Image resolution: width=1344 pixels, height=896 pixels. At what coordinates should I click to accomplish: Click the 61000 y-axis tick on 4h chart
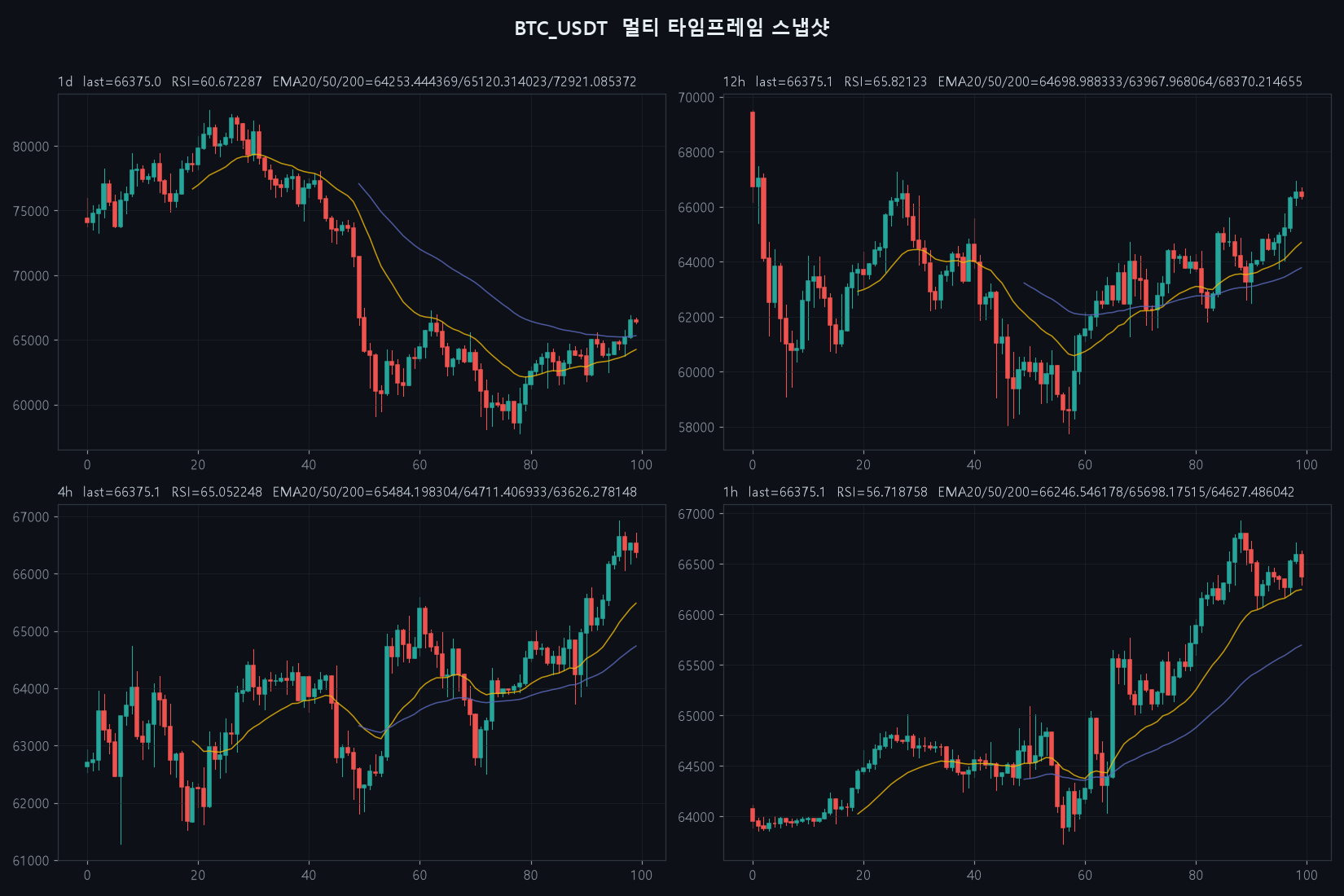click(31, 861)
